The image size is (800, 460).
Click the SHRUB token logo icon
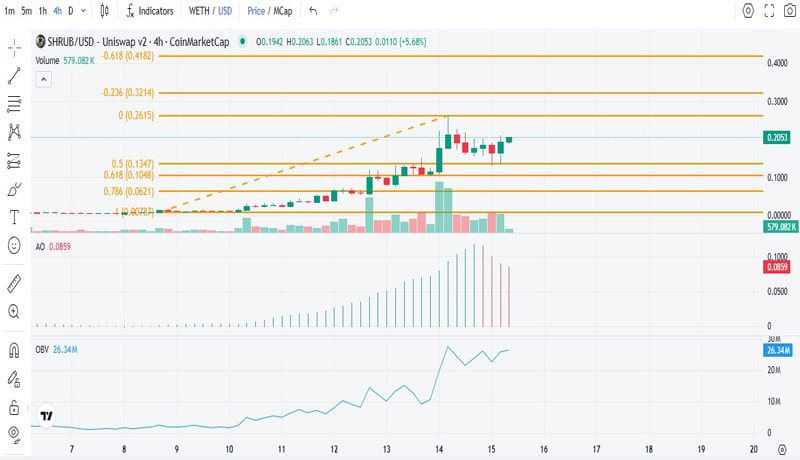pyautogui.click(x=40, y=42)
